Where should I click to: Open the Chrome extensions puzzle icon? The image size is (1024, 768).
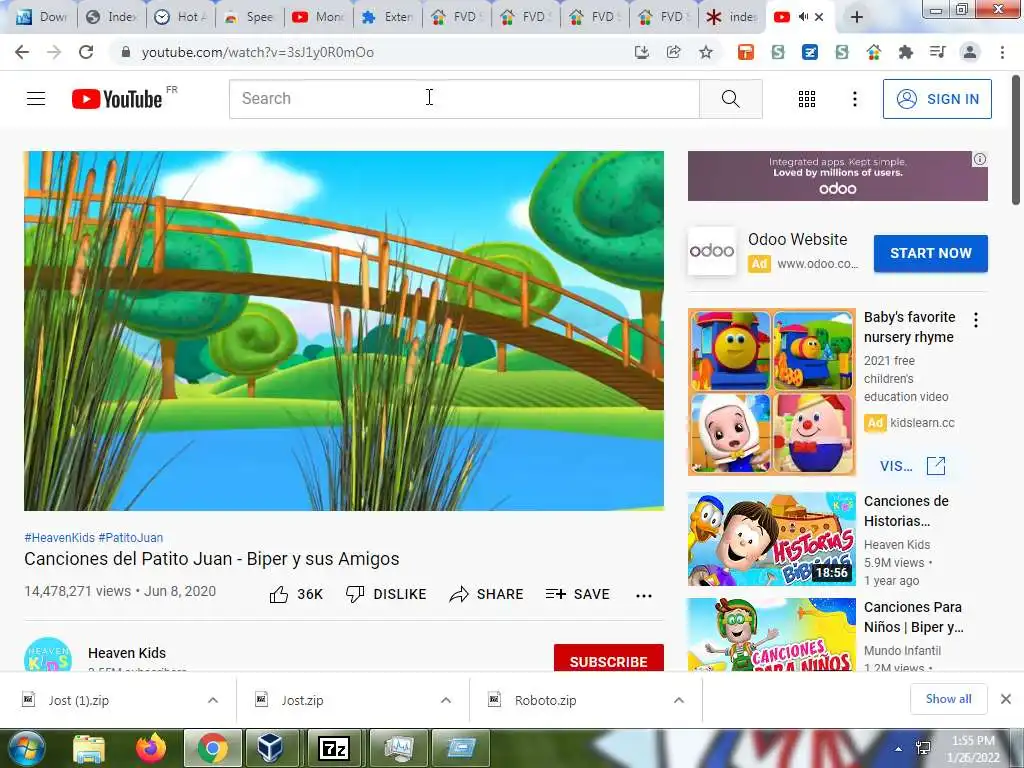(905, 52)
